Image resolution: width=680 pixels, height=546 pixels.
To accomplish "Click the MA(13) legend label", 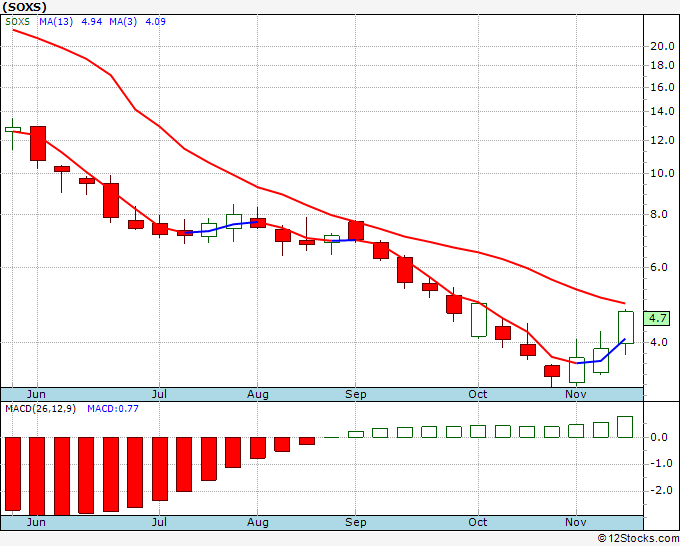I will [x=56, y=22].
